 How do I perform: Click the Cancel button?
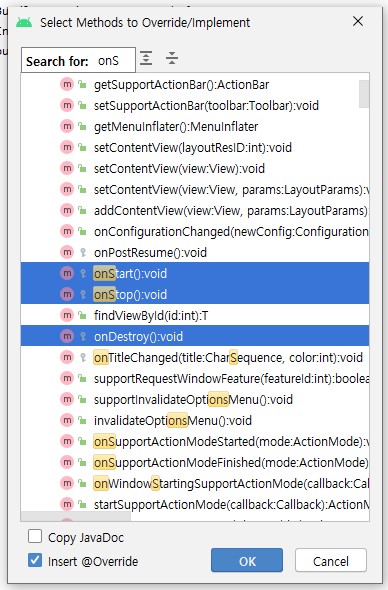click(331, 561)
